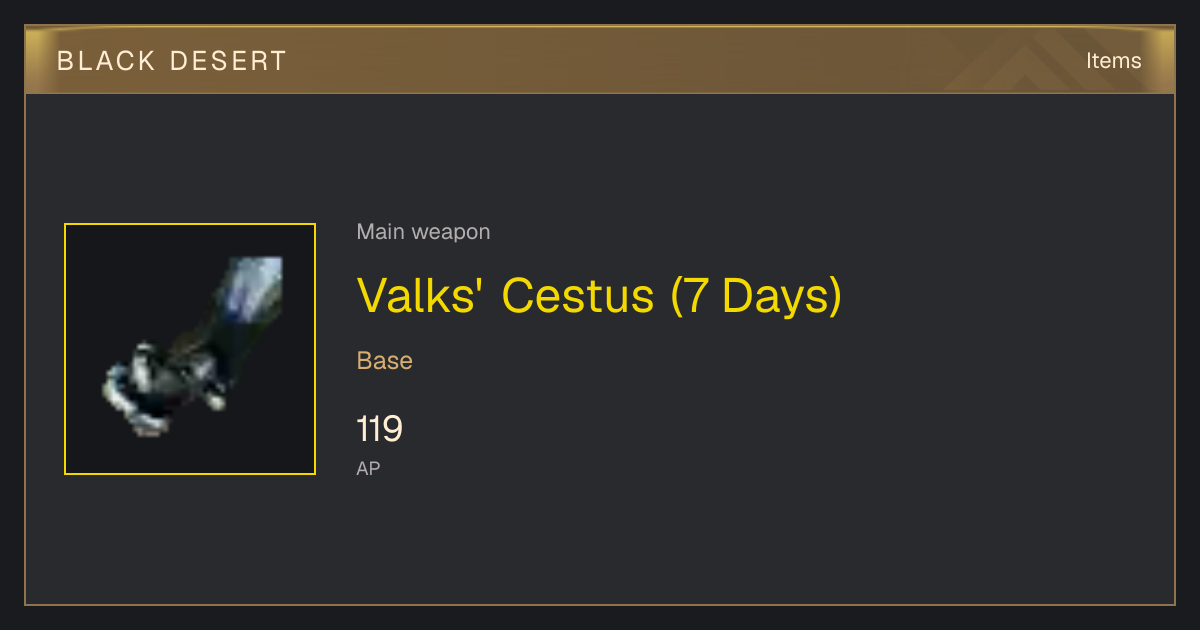This screenshot has width=1200, height=630.
Task: Click the word BLACK in the header
Action: coord(107,61)
